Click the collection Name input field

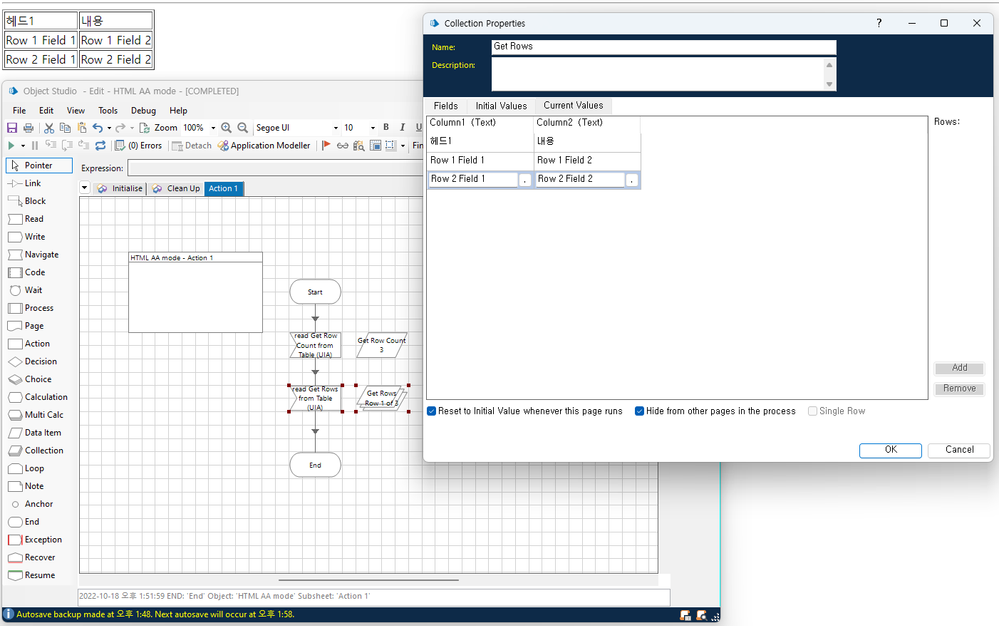[x=663, y=47]
